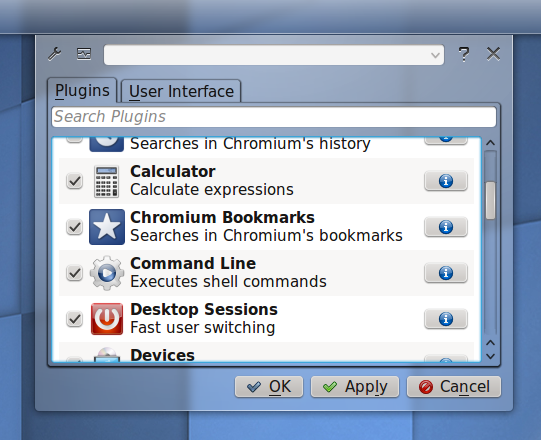Click 'Searches in Chromium's history' text

(x=250, y=144)
